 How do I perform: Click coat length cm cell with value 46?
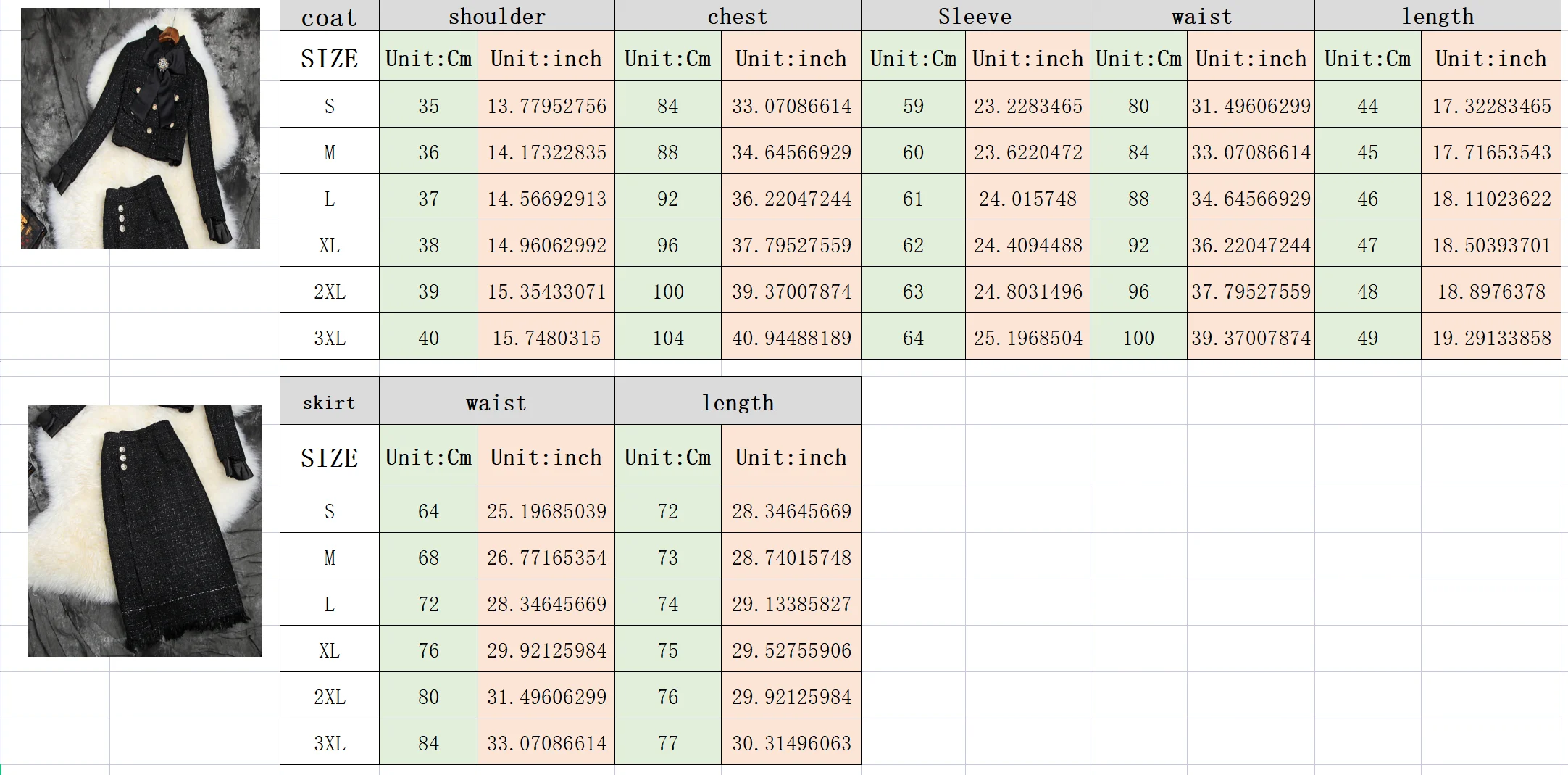click(1367, 198)
